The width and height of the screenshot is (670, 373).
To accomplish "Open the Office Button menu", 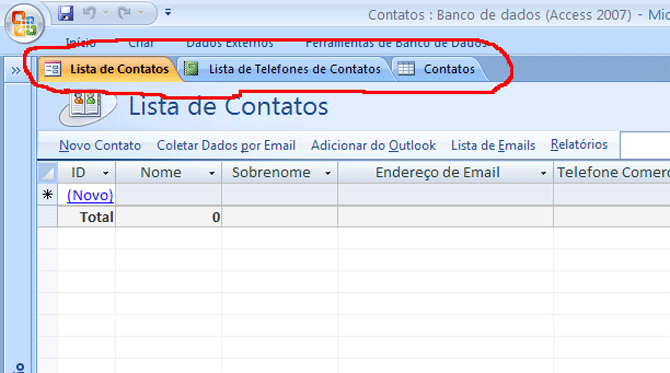I will point(24,23).
